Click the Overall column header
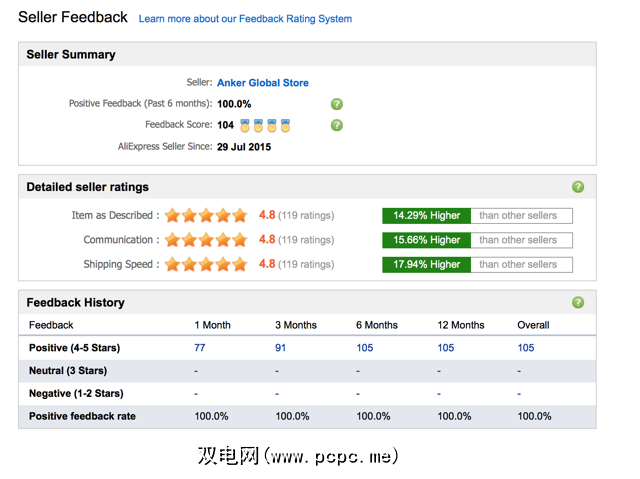This screenshot has width=640, height=479. click(x=533, y=325)
